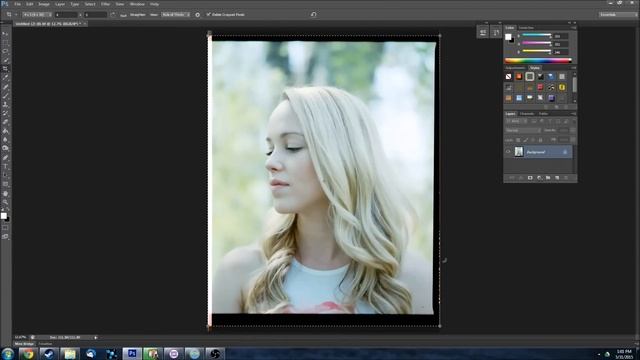Image resolution: width=640 pixels, height=360 pixels.
Task: Select the Clone Stamp tool
Action: (x=5, y=104)
